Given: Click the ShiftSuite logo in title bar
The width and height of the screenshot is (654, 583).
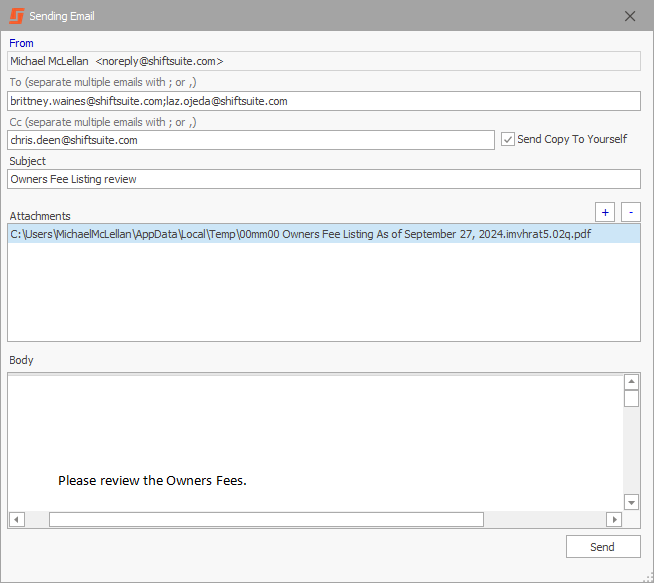Looking at the screenshot, I should 17,16.
